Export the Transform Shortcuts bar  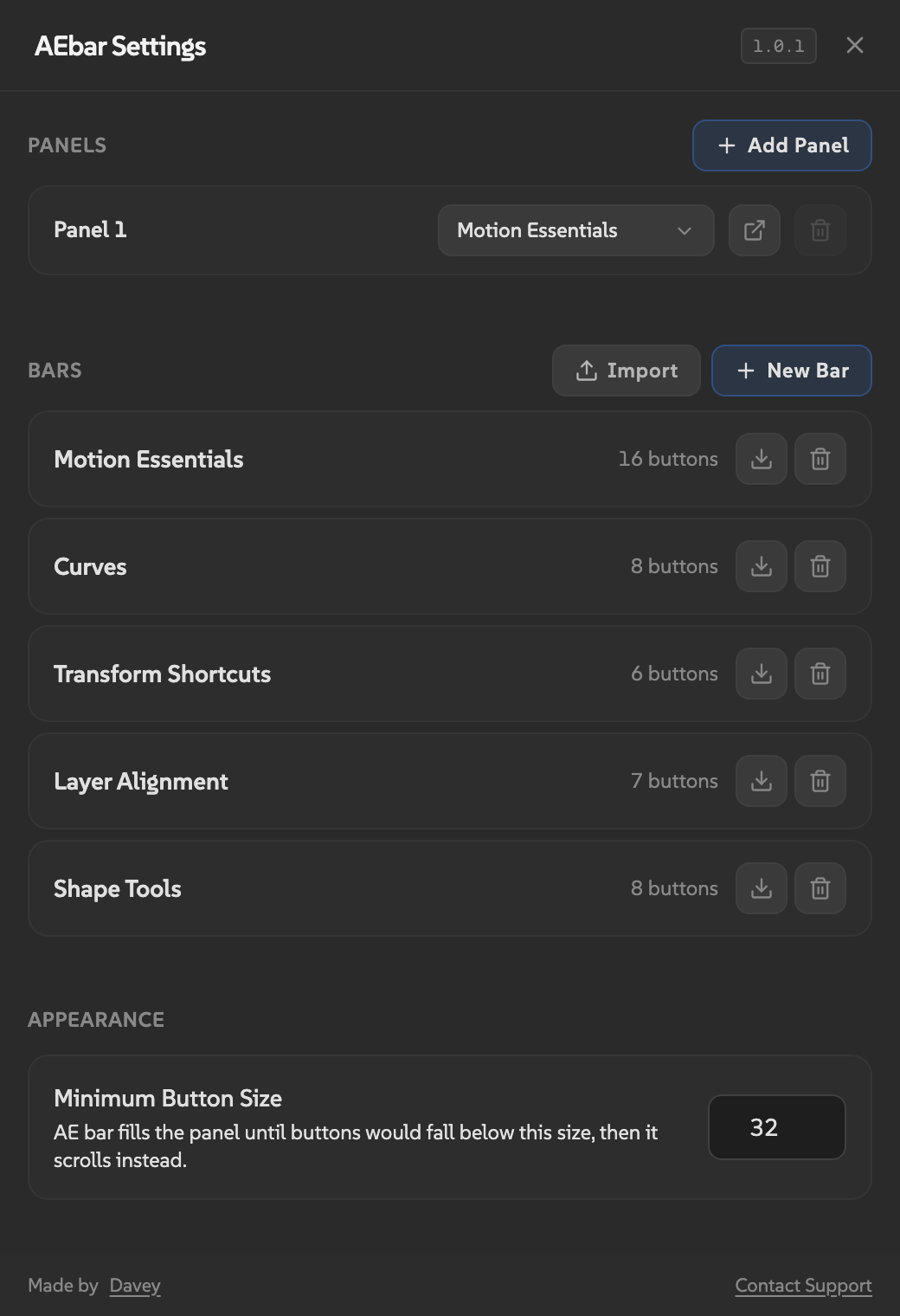tap(760, 674)
